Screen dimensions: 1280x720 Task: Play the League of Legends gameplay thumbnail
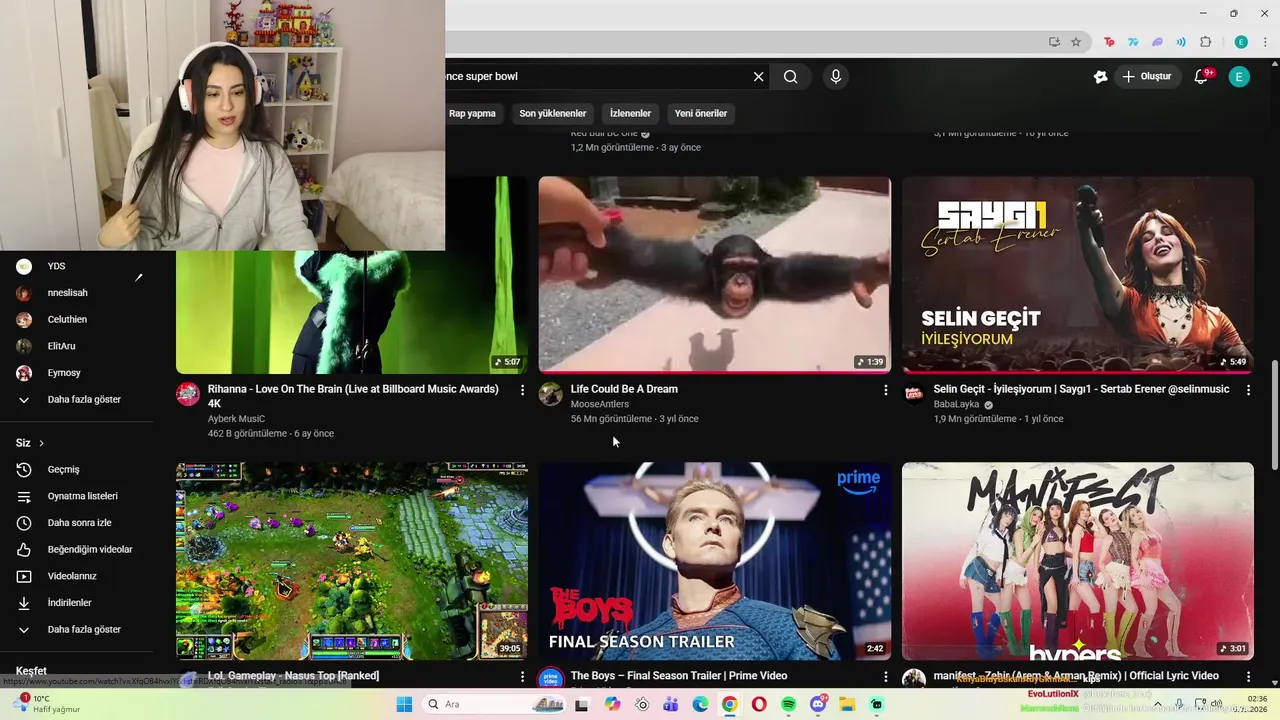pyautogui.click(x=352, y=561)
